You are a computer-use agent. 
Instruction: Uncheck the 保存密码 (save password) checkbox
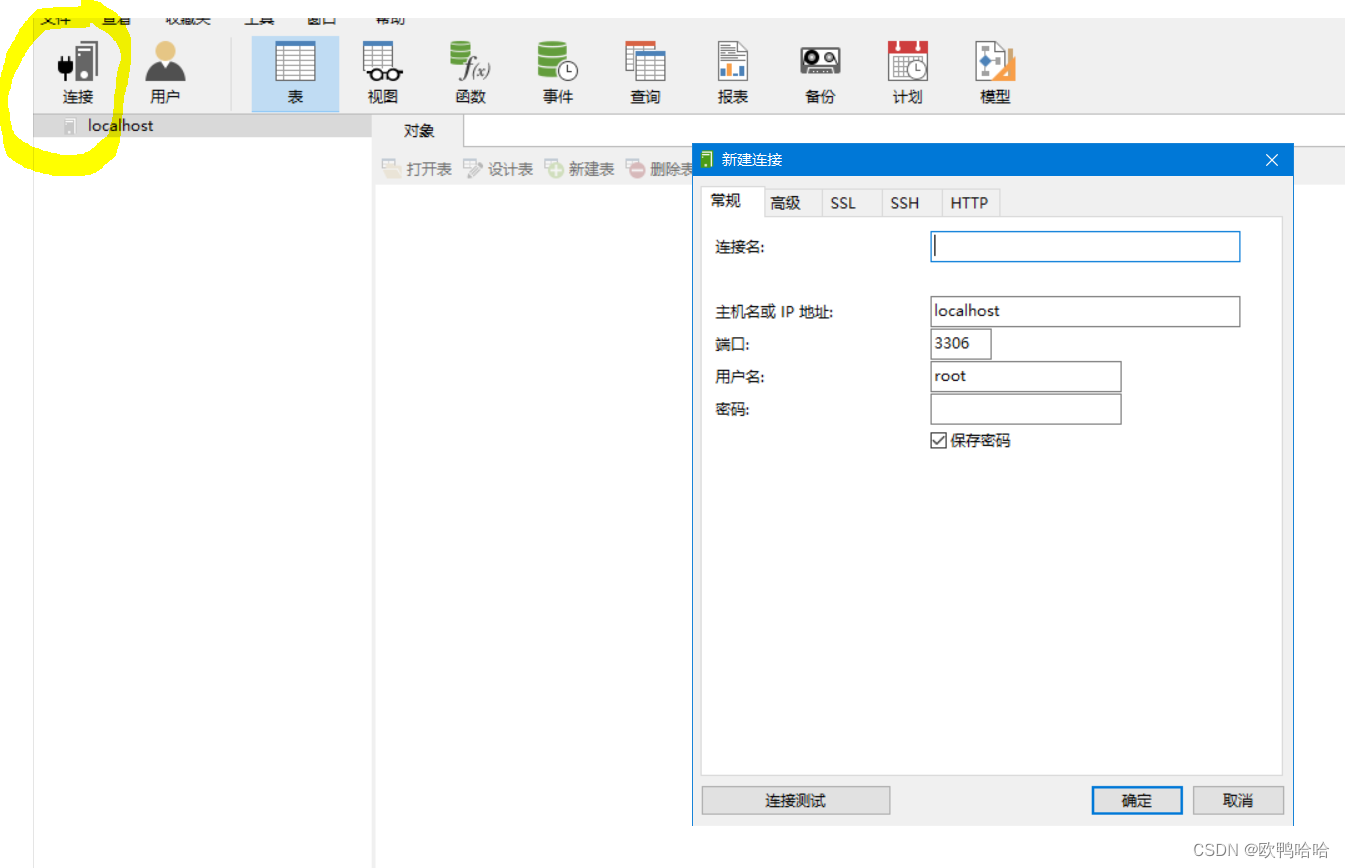pyautogui.click(x=938, y=441)
